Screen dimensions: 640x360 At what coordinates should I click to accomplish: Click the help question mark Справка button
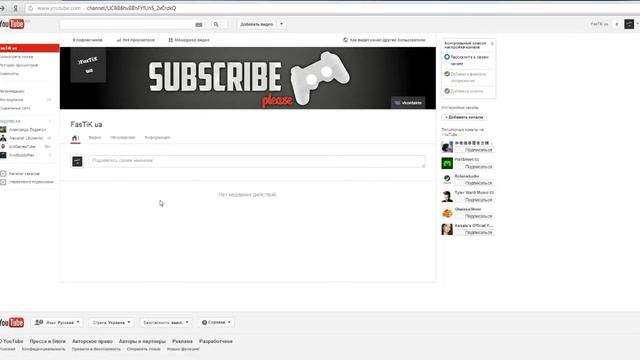click(x=216, y=322)
